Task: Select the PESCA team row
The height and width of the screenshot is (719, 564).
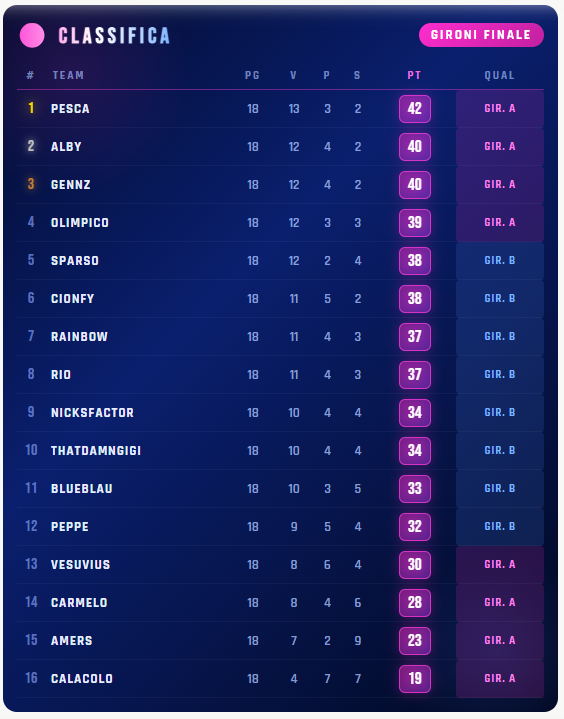Action: (x=280, y=109)
